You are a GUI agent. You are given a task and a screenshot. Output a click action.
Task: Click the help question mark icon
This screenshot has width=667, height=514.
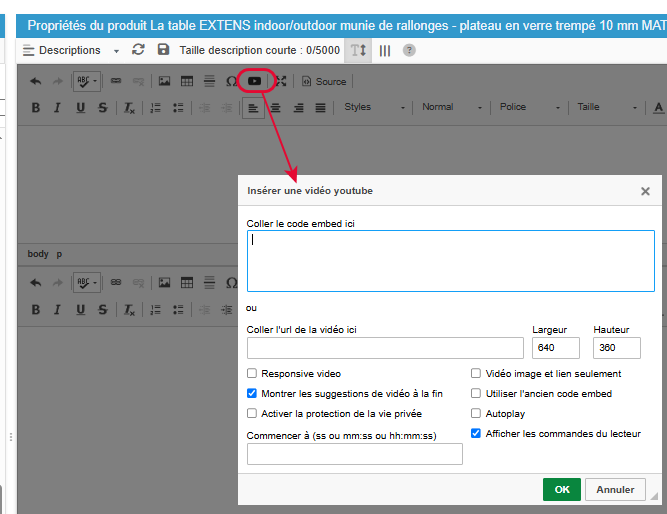tap(409, 50)
